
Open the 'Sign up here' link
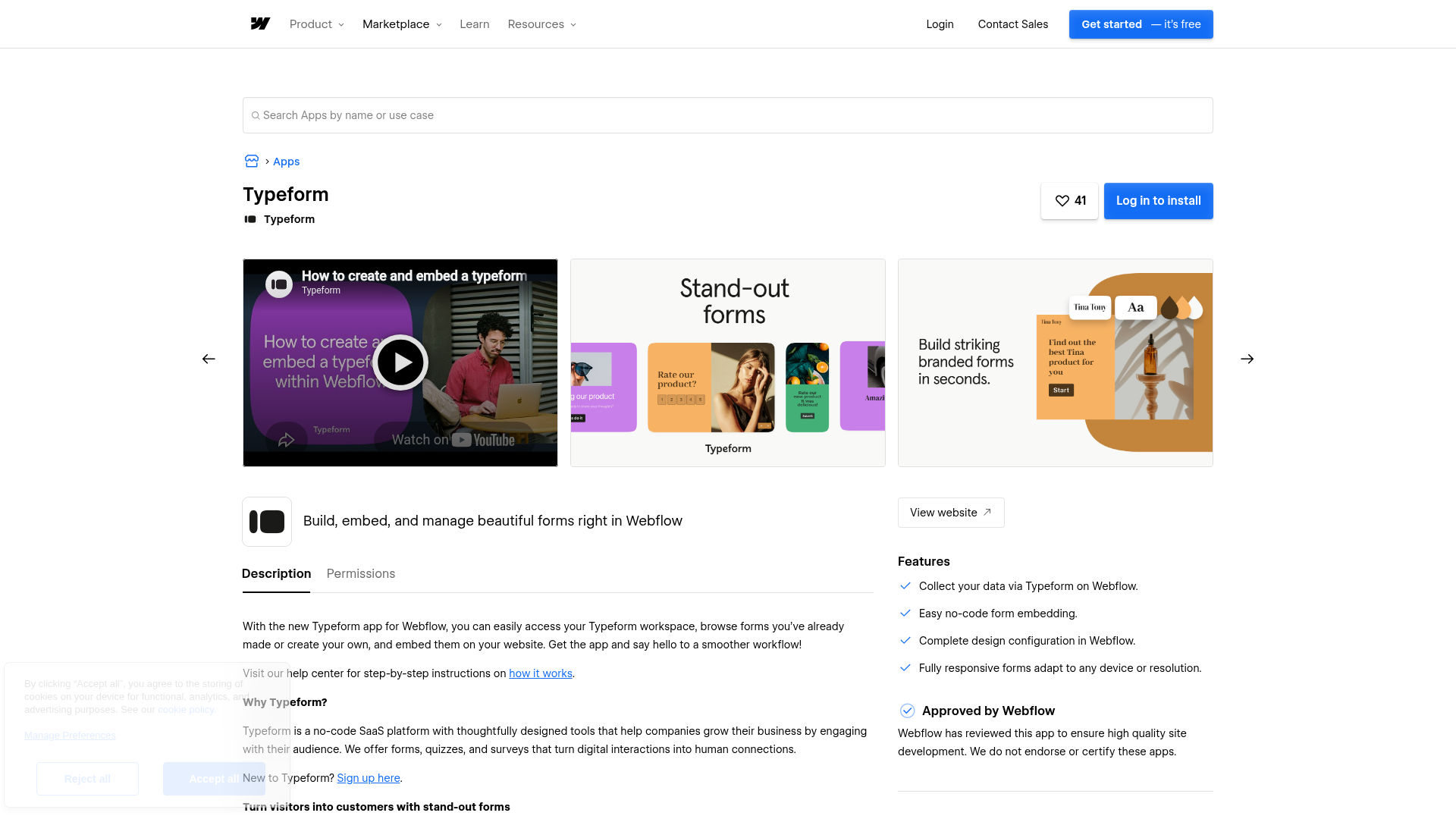(369, 778)
